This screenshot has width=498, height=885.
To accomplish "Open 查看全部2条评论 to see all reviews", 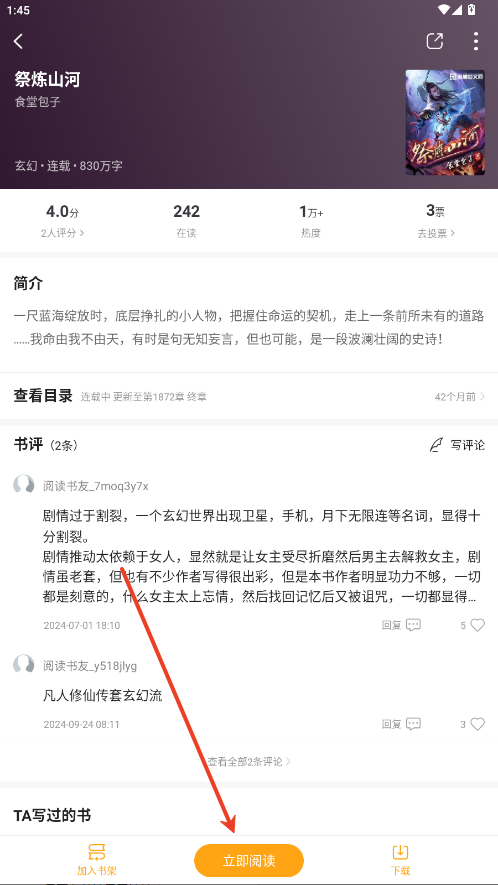I will point(249,761).
